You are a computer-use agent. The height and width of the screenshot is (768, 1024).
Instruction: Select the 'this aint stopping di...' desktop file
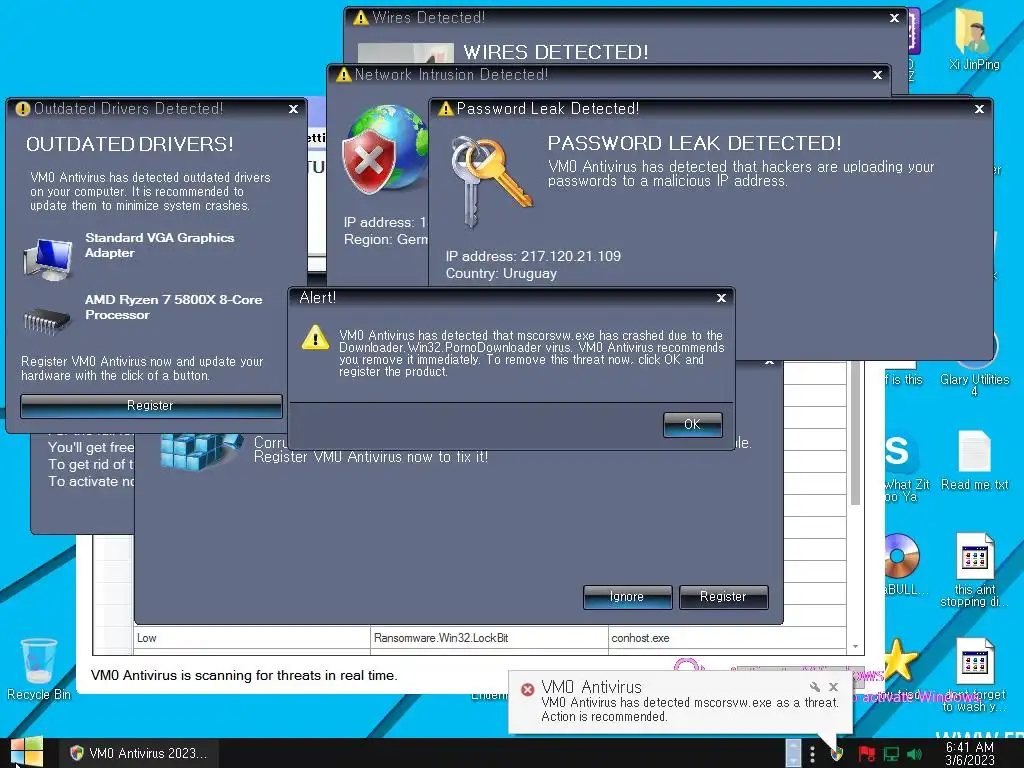tap(974, 569)
